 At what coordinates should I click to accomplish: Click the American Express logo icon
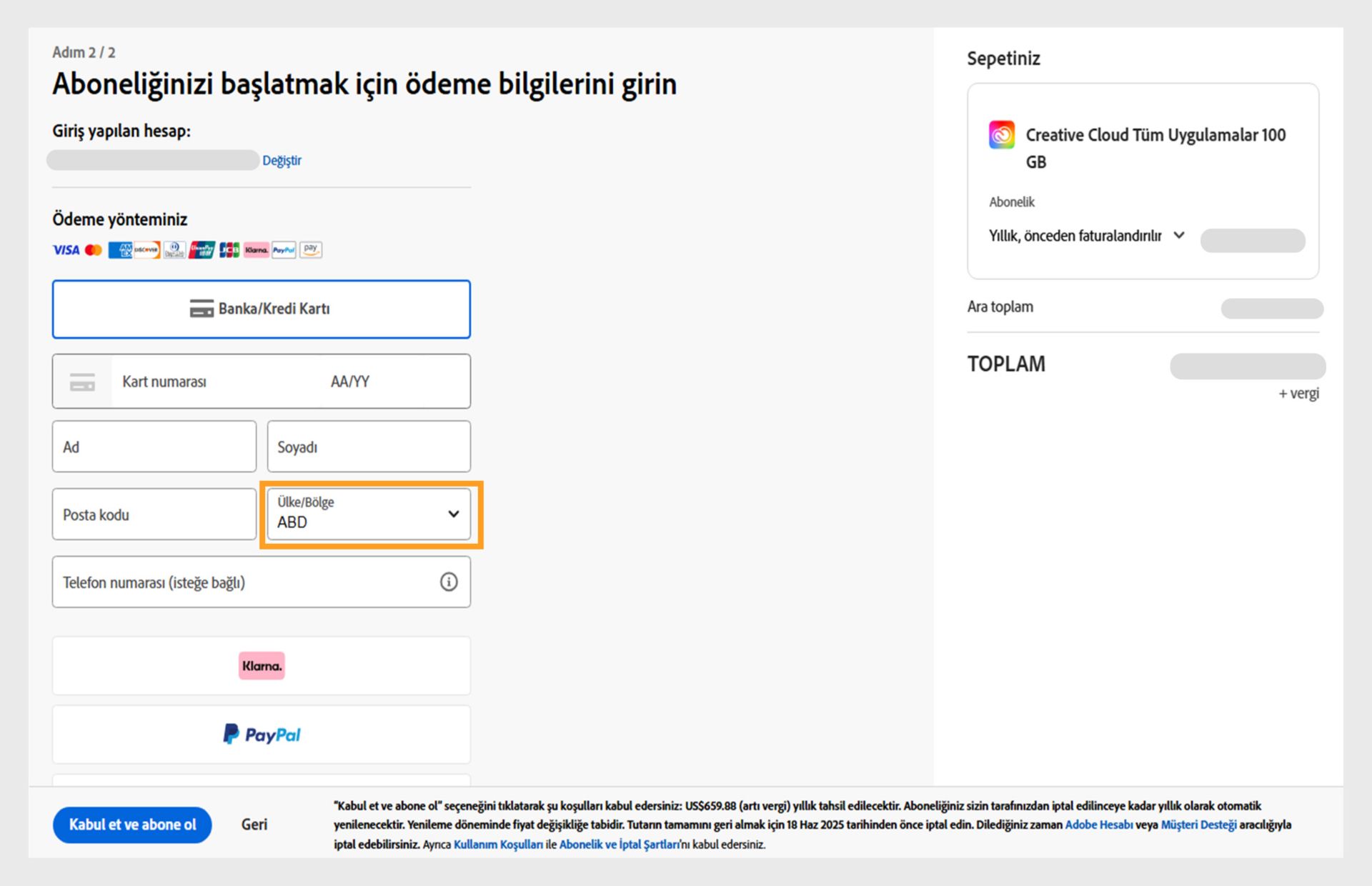120,250
